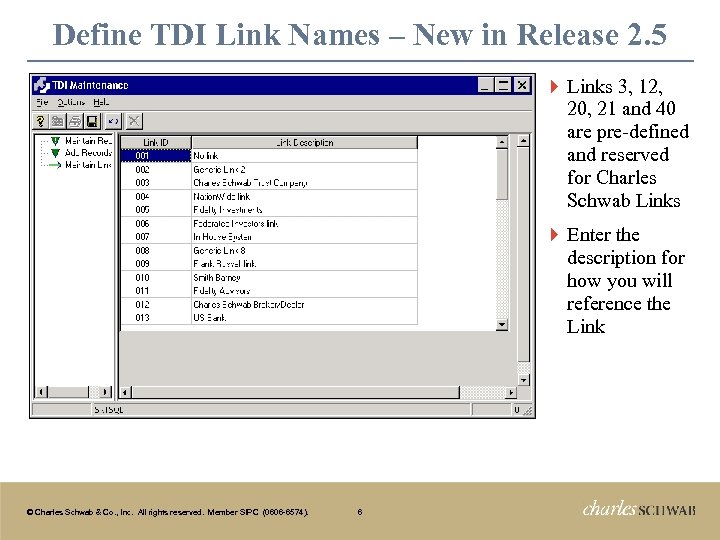
Task: Select the Add Records tree item
Action: [x=88, y=152]
